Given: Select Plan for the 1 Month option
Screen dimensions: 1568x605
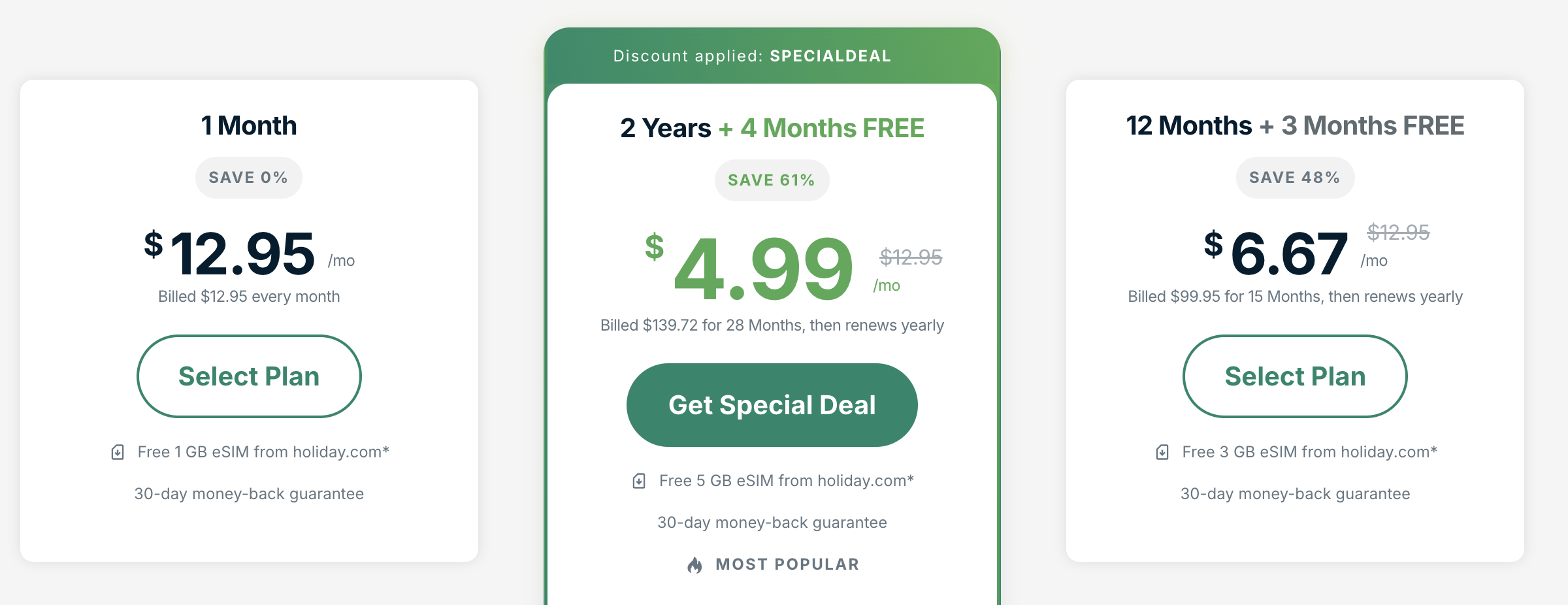Looking at the screenshot, I should click(x=249, y=376).
